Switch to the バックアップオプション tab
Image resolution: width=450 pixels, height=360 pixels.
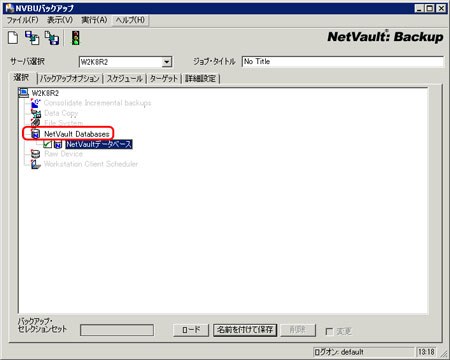[x=70, y=79]
